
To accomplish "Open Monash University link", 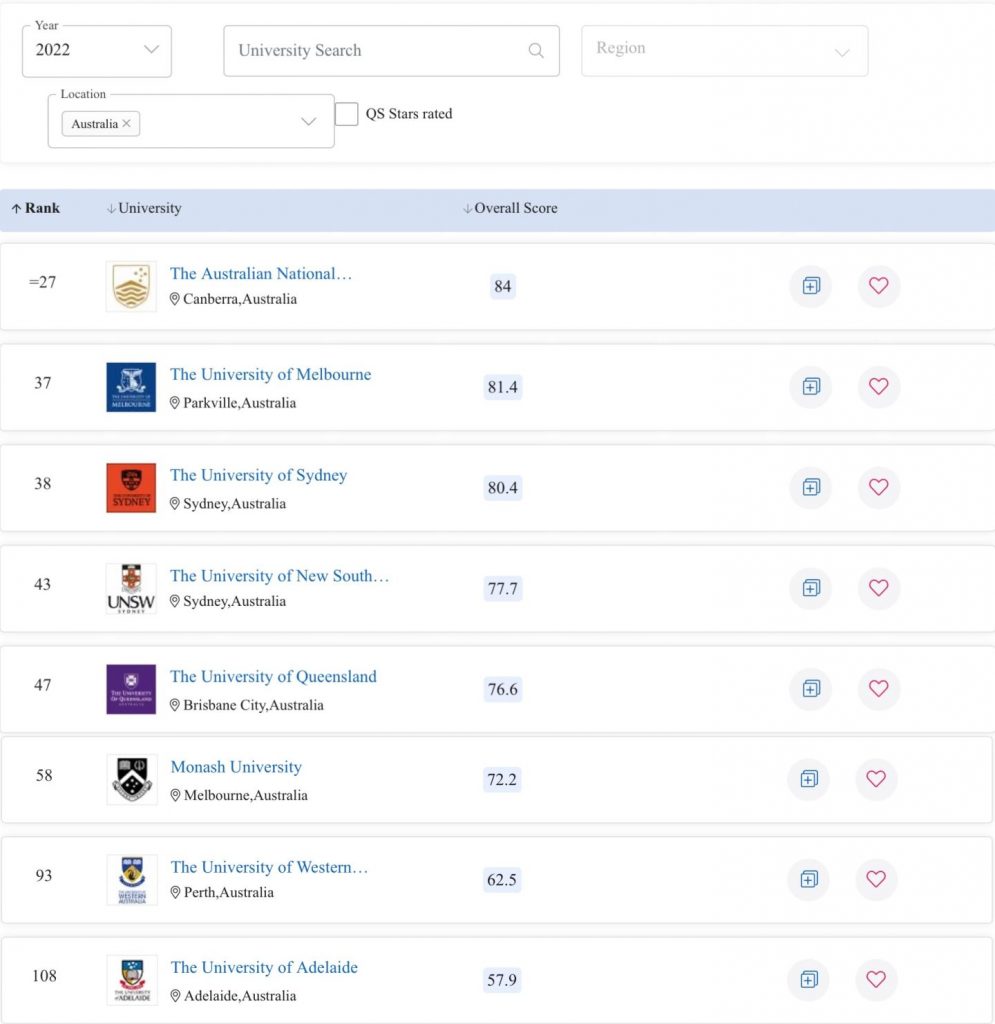I will (236, 767).
